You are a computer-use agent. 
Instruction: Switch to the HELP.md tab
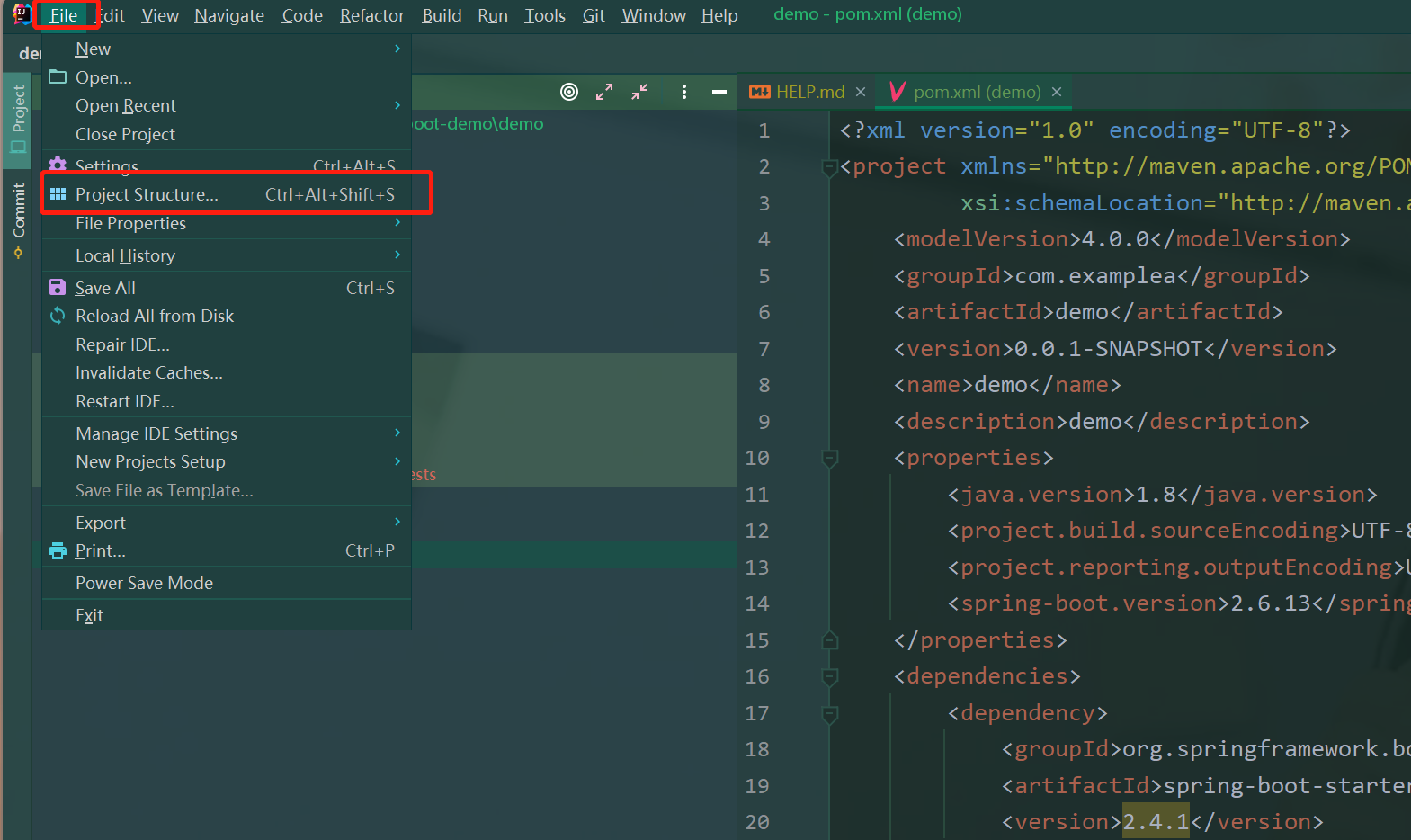pyautogui.click(x=807, y=92)
